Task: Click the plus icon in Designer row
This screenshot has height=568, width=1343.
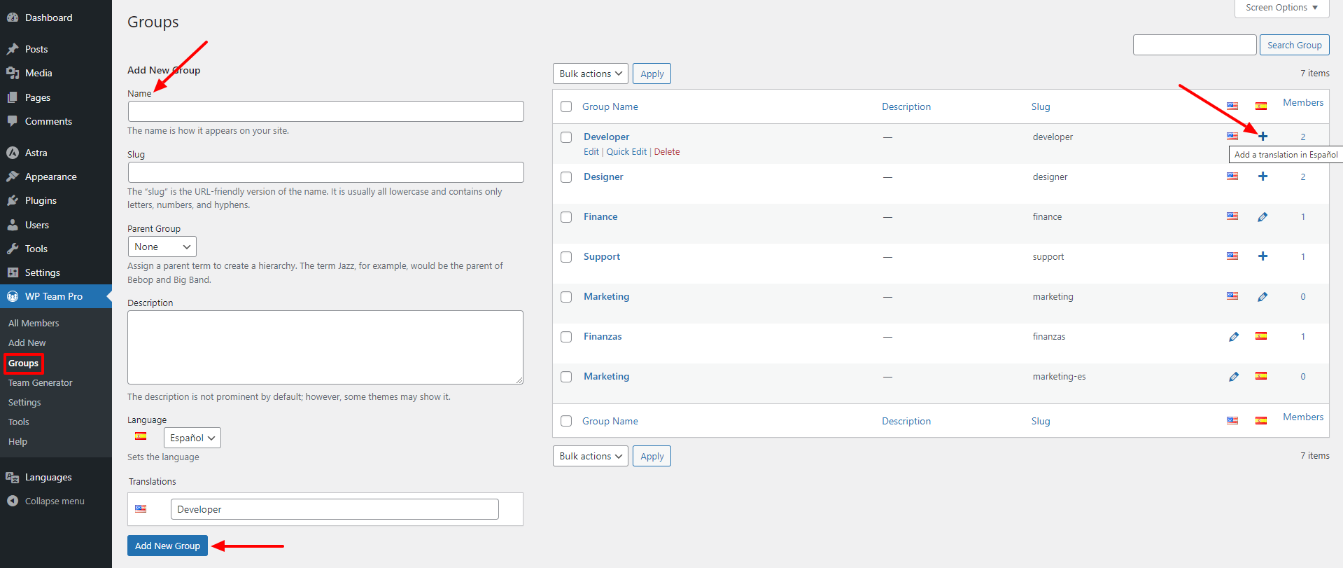Action: 1262,177
